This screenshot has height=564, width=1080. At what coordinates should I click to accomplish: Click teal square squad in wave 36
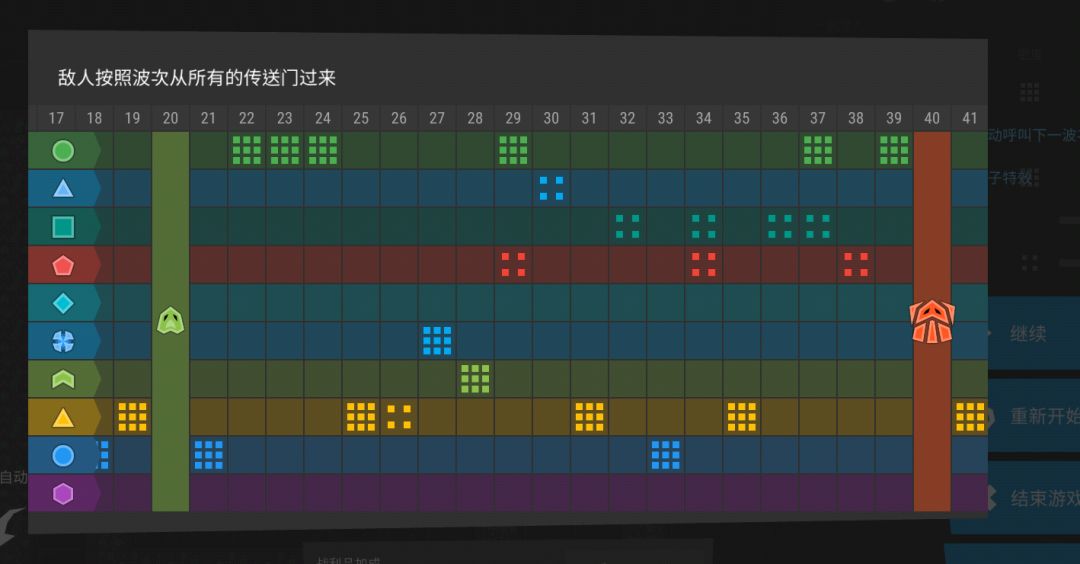(780, 227)
